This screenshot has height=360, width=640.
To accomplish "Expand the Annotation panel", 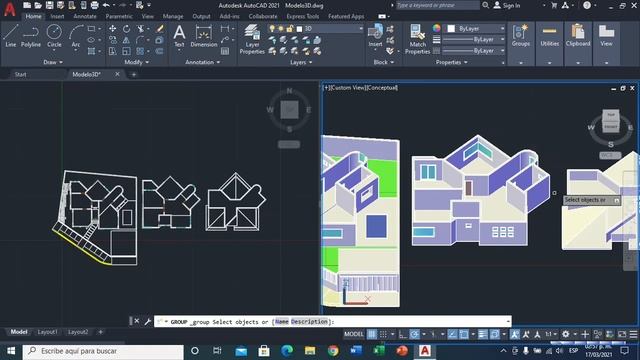I will coord(203,62).
